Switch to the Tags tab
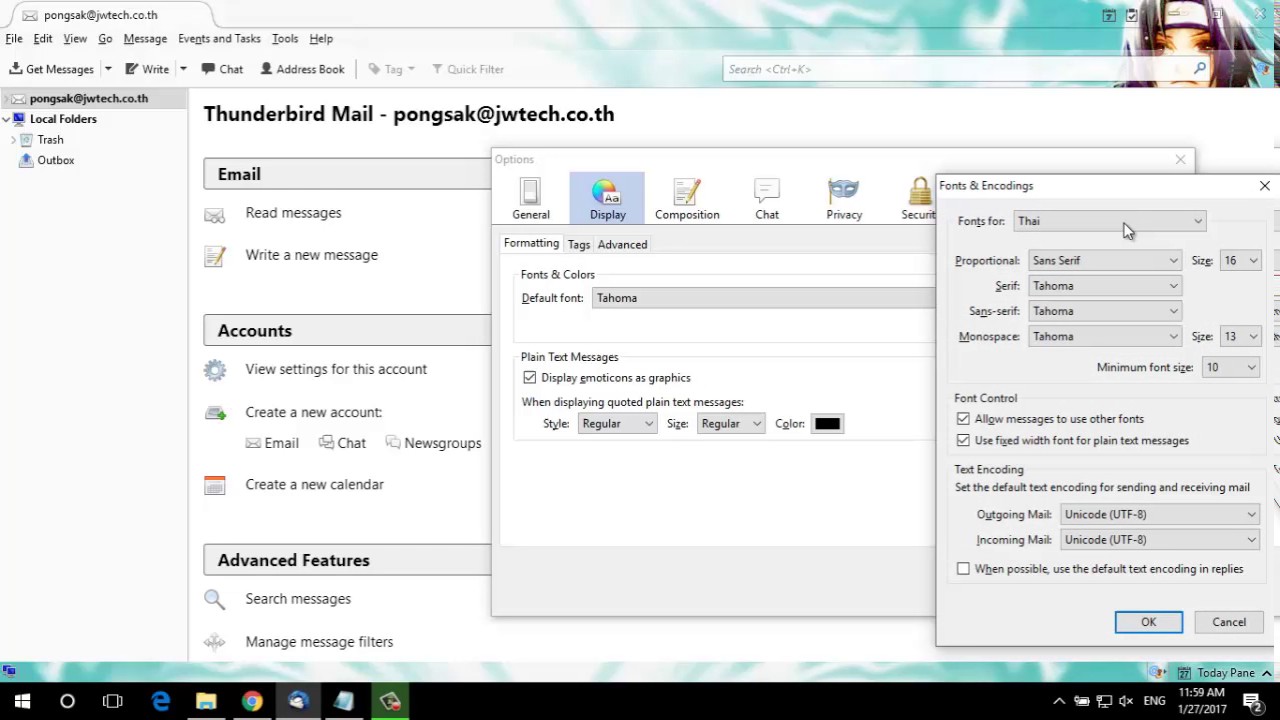Screen dimensions: 1280x720 [x=579, y=244]
